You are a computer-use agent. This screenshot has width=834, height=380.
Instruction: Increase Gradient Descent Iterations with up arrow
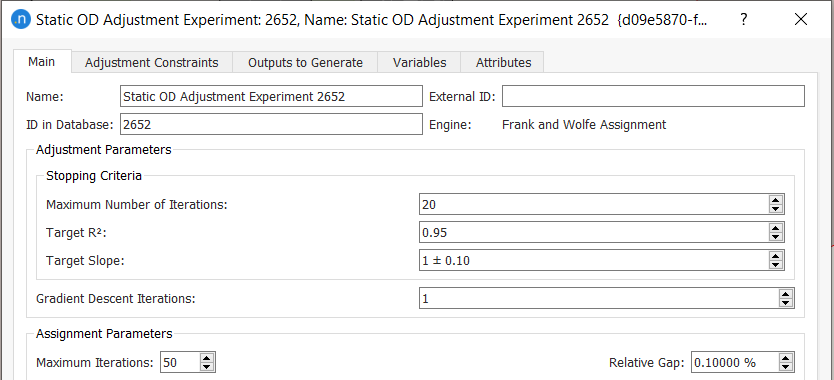click(785, 294)
